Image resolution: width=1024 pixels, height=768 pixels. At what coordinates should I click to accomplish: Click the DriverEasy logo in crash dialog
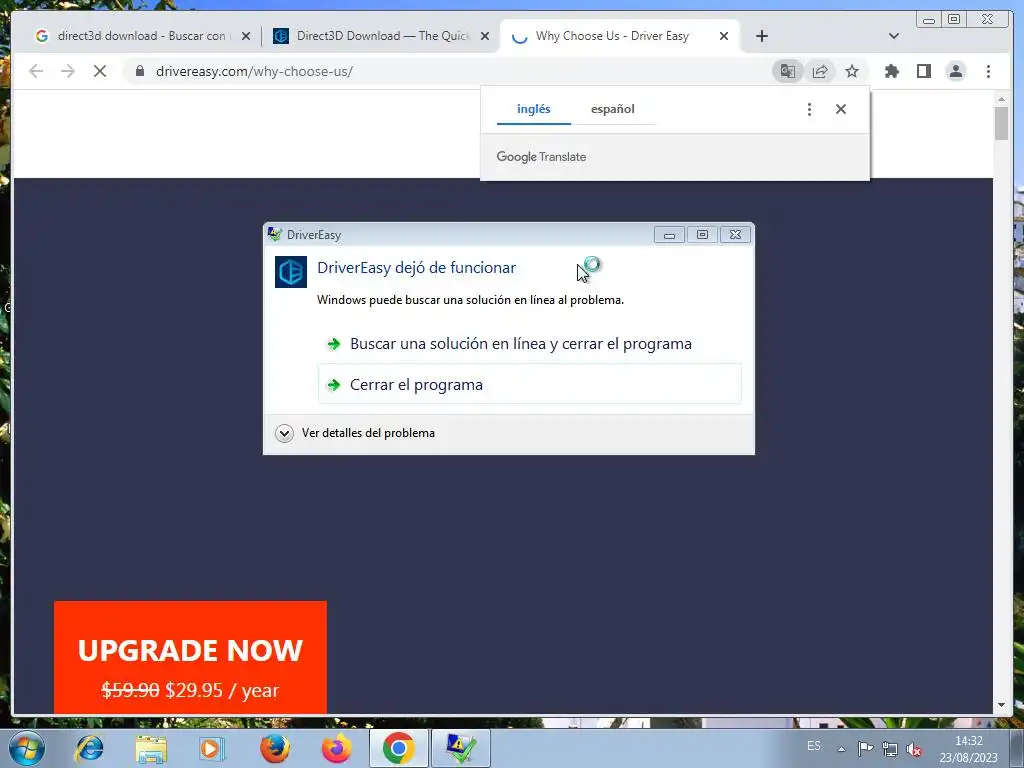291,272
